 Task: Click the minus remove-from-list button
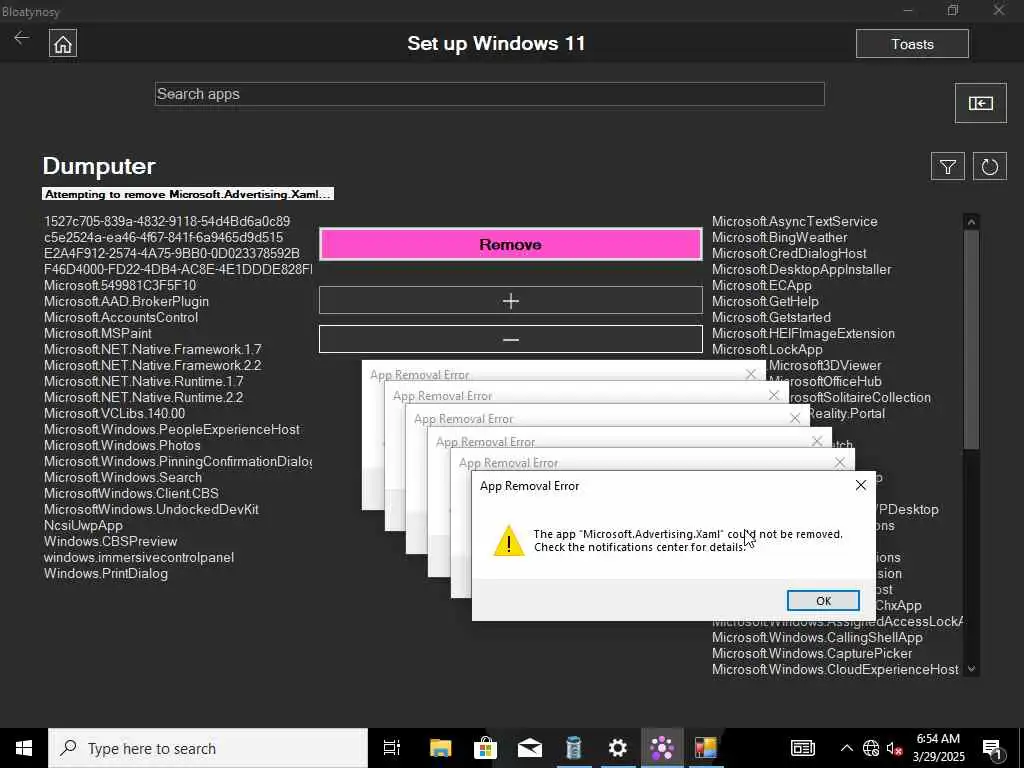[x=511, y=340]
